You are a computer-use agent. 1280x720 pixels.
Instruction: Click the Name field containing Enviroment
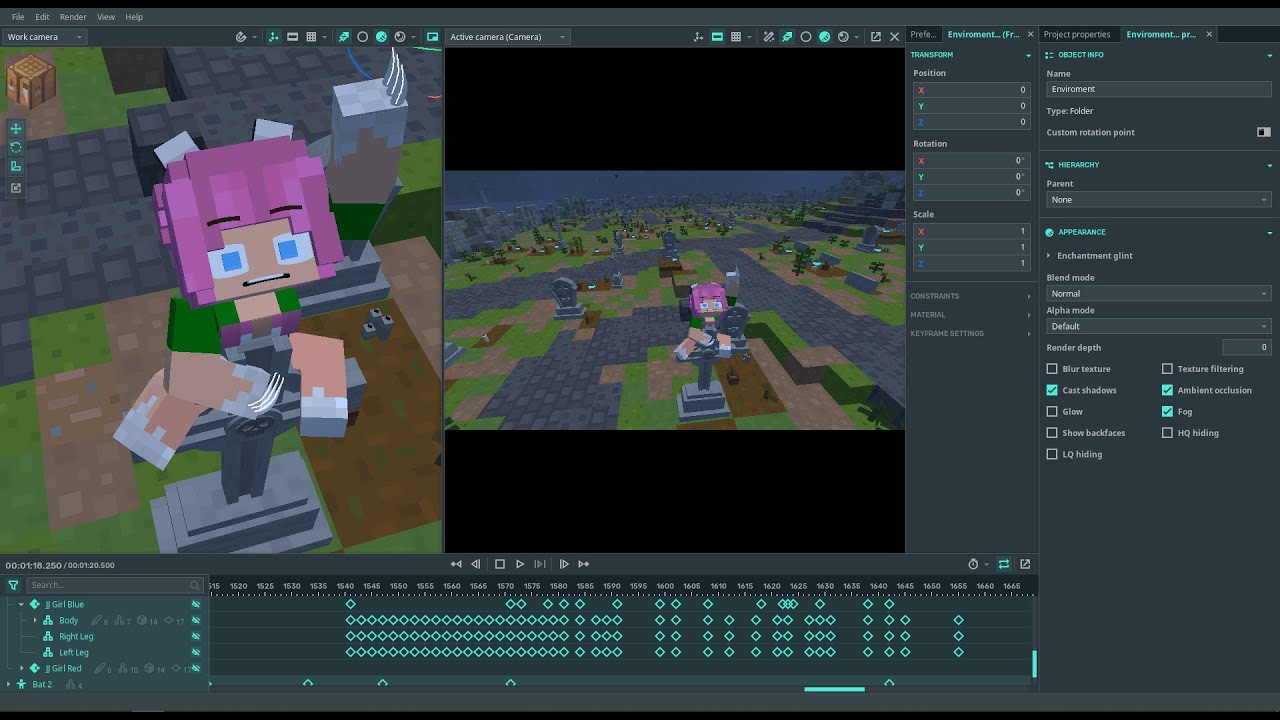1158,89
